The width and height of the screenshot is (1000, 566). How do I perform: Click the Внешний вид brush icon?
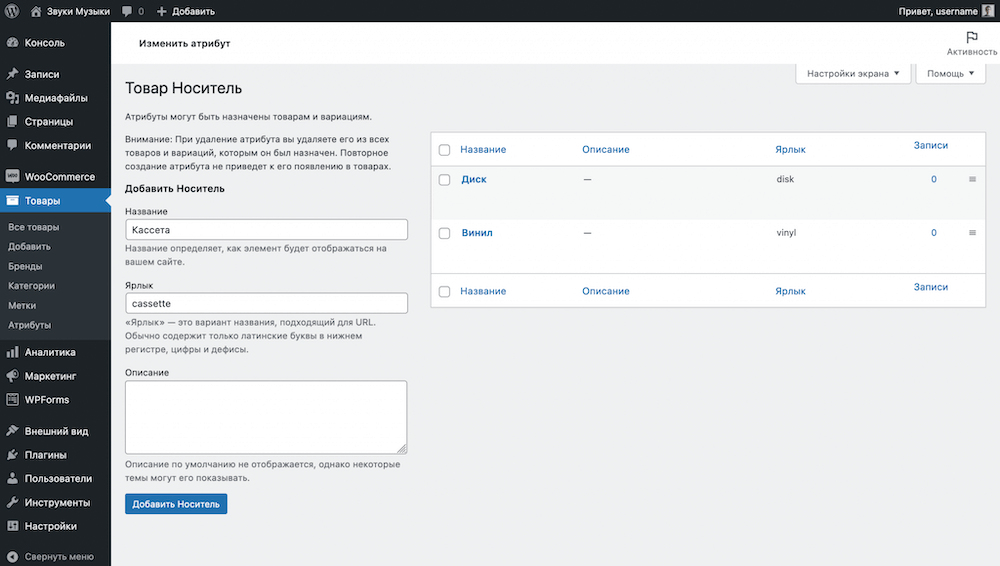pos(12,431)
